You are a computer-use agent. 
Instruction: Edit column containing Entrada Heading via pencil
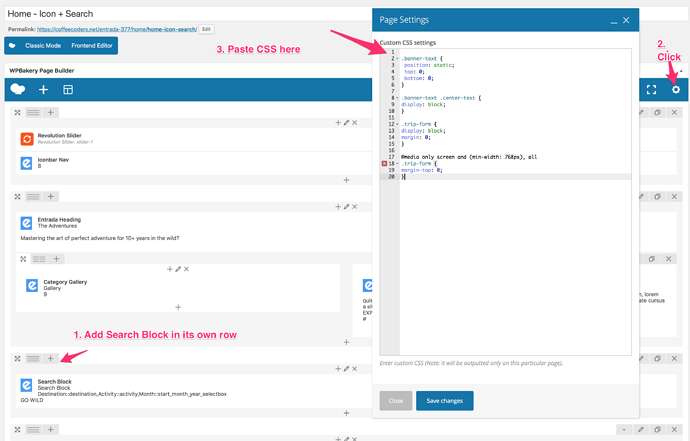coord(346,207)
